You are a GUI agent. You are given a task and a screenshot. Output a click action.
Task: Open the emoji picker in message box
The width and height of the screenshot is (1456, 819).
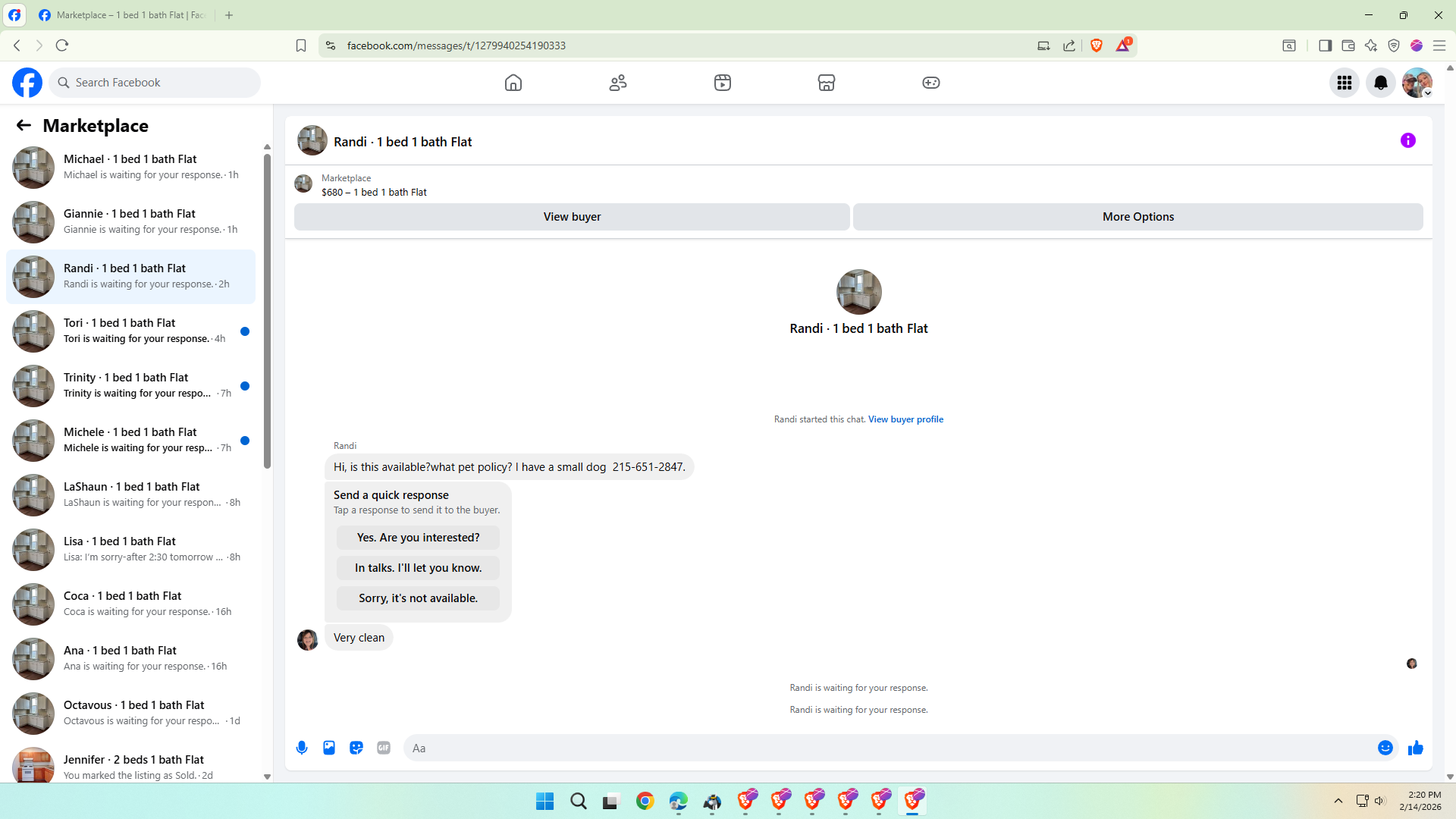coord(1385,748)
